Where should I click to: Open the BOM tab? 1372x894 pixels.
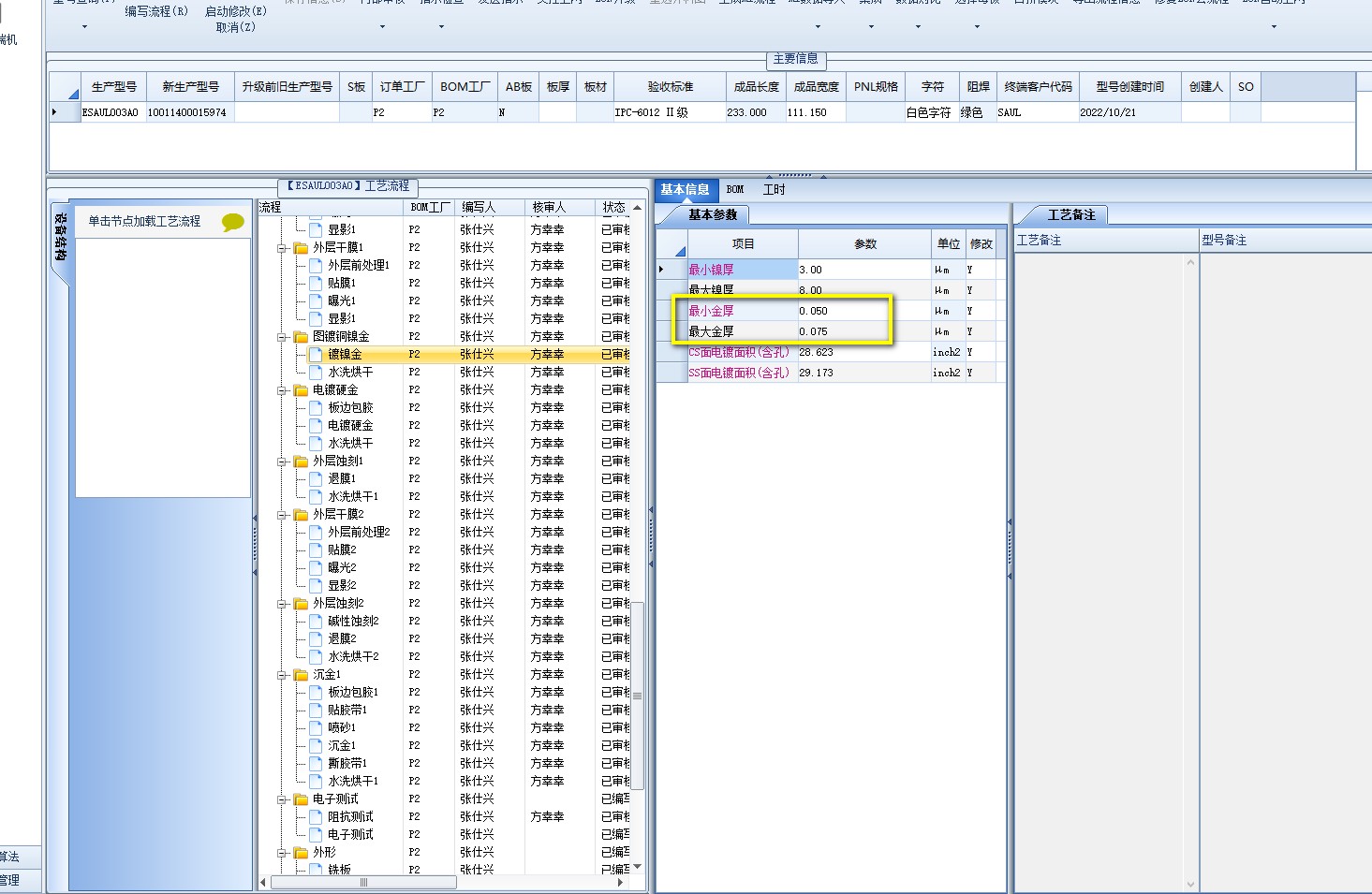[x=735, y=190]
